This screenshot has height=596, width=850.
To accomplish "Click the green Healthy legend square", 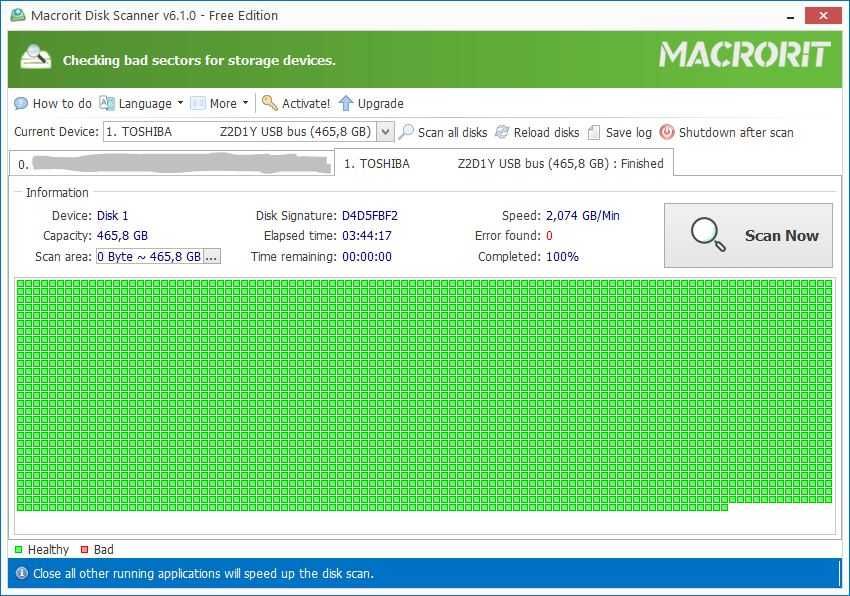I will coord(18,549).
